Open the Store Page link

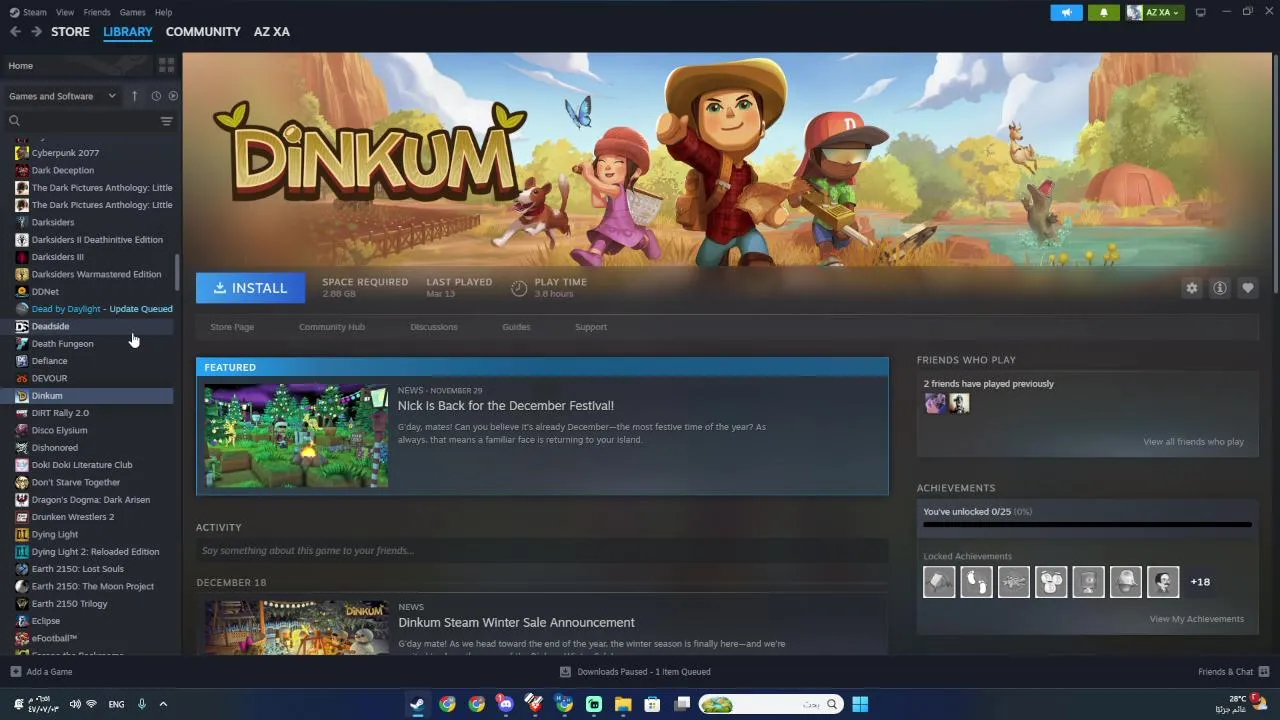232,327
